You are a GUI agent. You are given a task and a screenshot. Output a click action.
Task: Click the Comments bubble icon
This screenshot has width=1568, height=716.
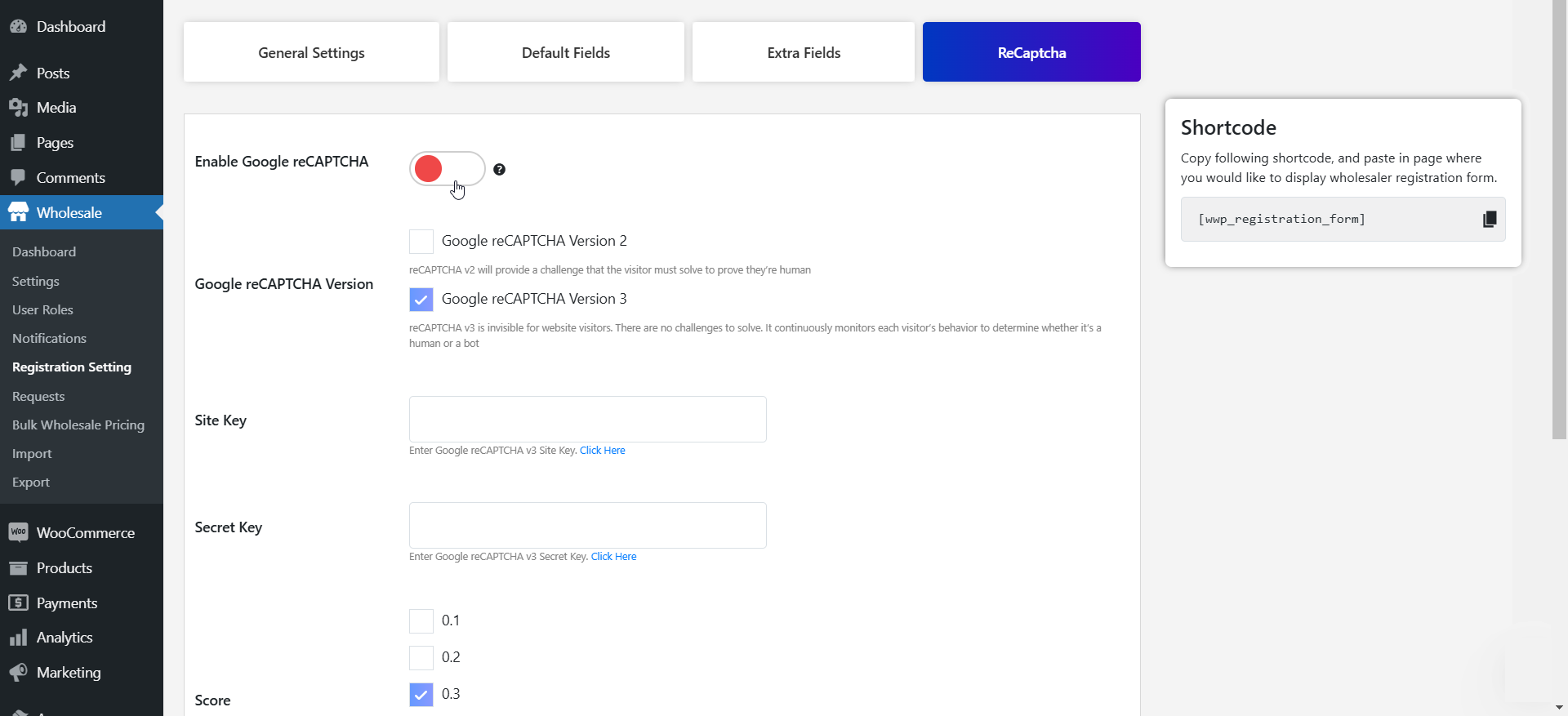18,177
